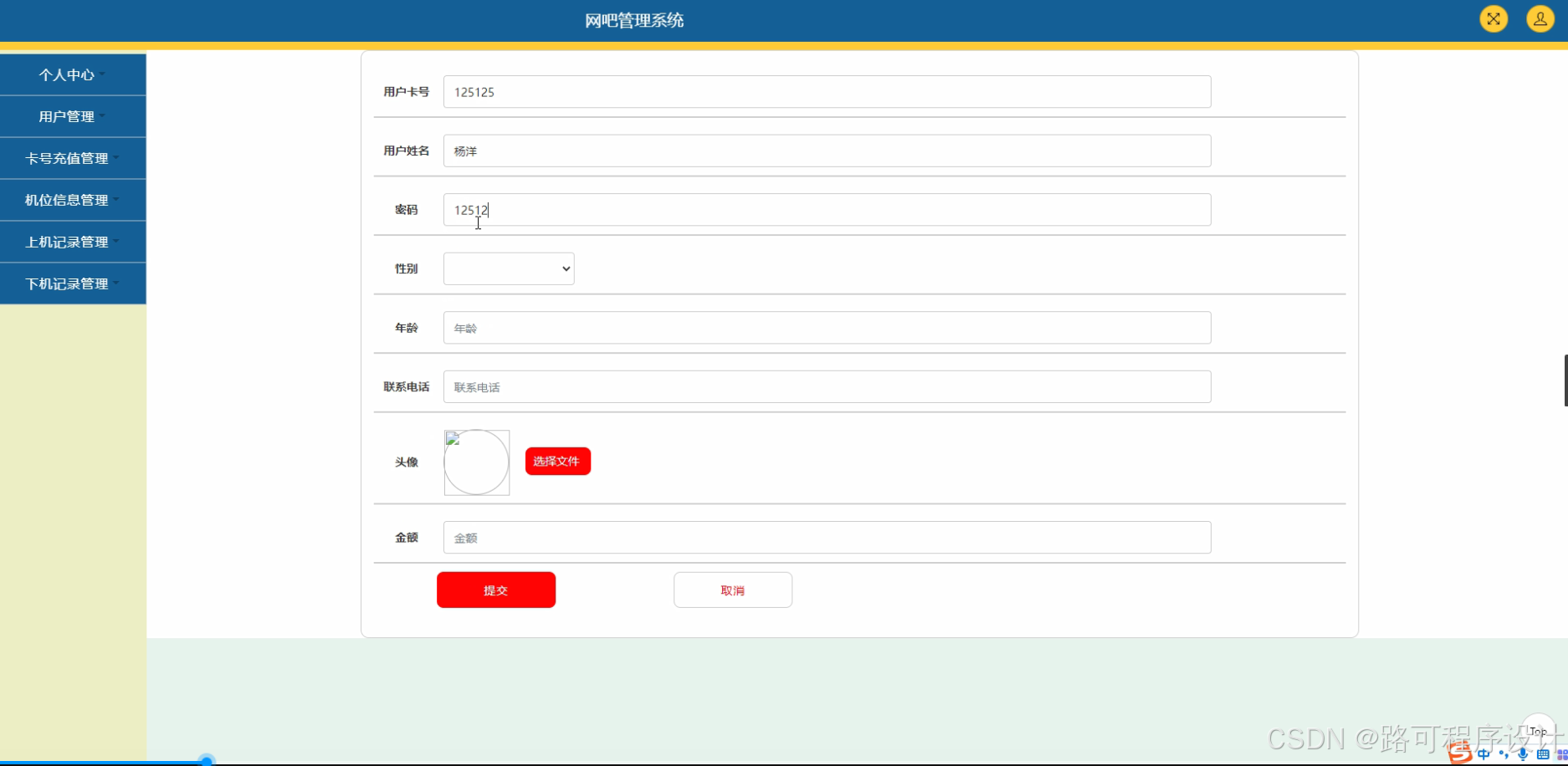Open the soft keyboard icon in IME bar
The height and width of the screenshot is (766, 1568).
1543,754
